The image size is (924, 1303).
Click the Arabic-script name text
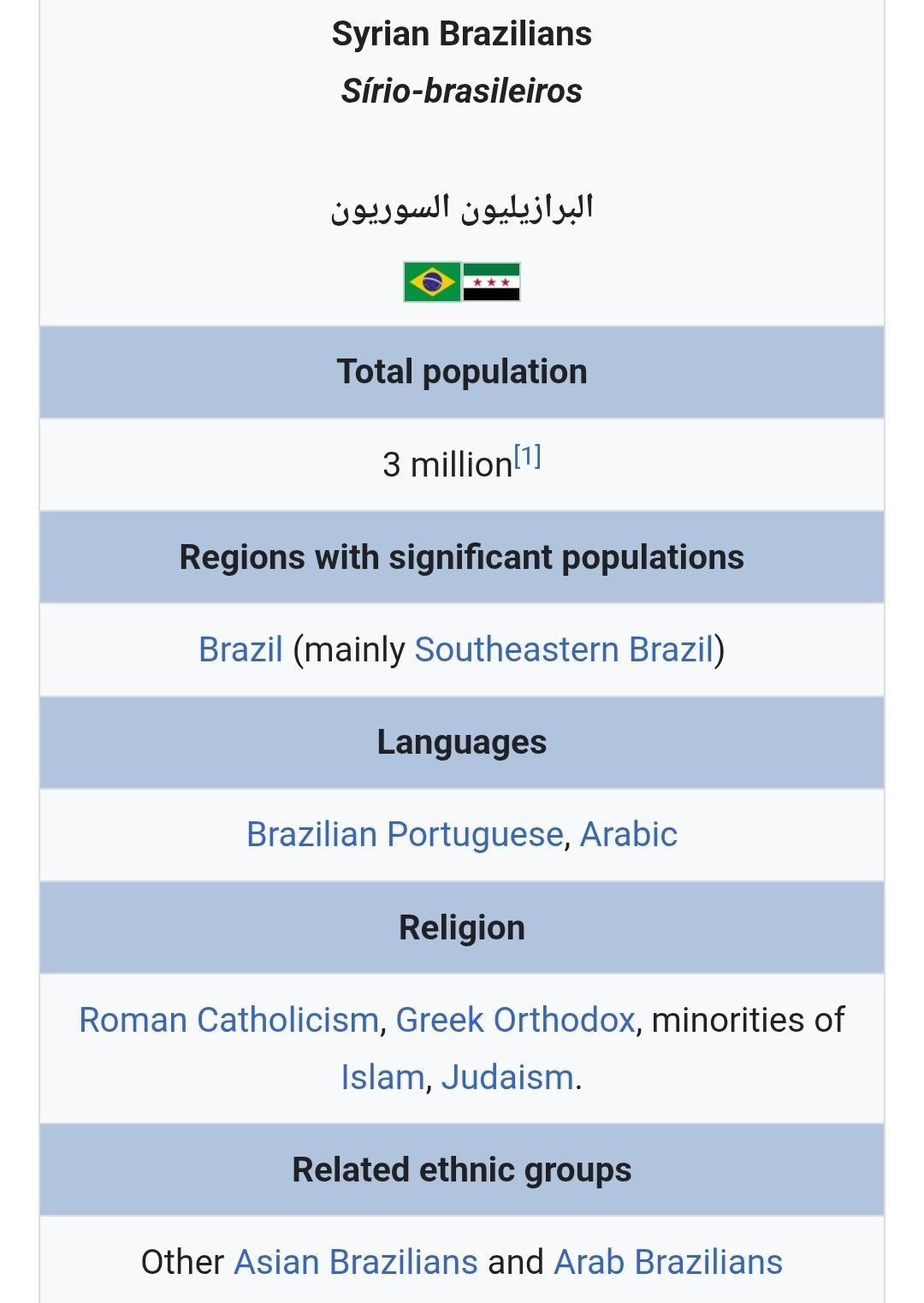[462, 208]
